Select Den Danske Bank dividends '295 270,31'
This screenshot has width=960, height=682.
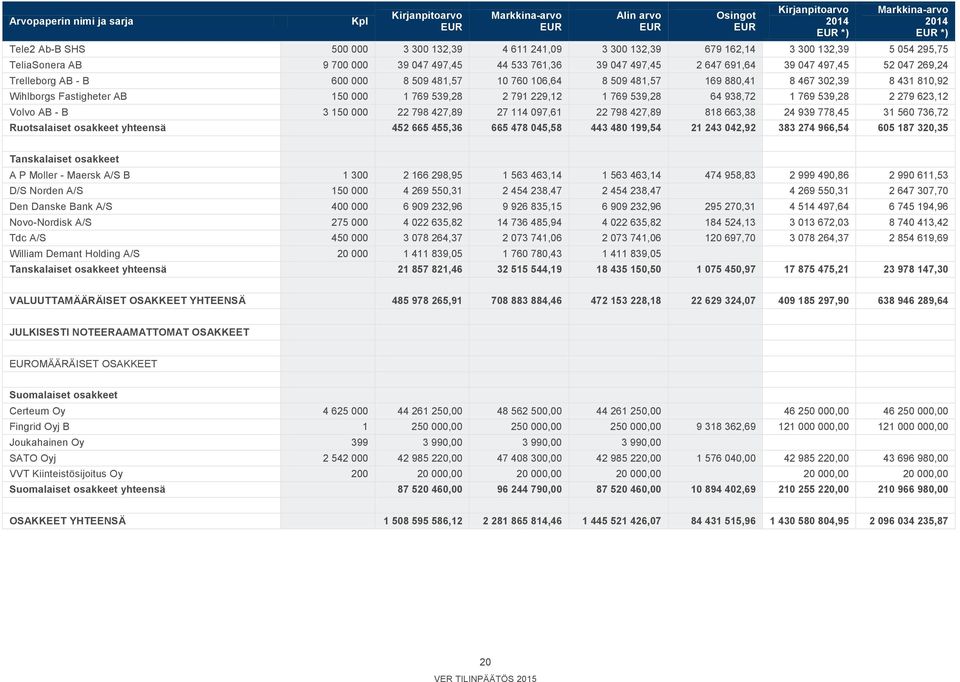[x=730, y=206]
